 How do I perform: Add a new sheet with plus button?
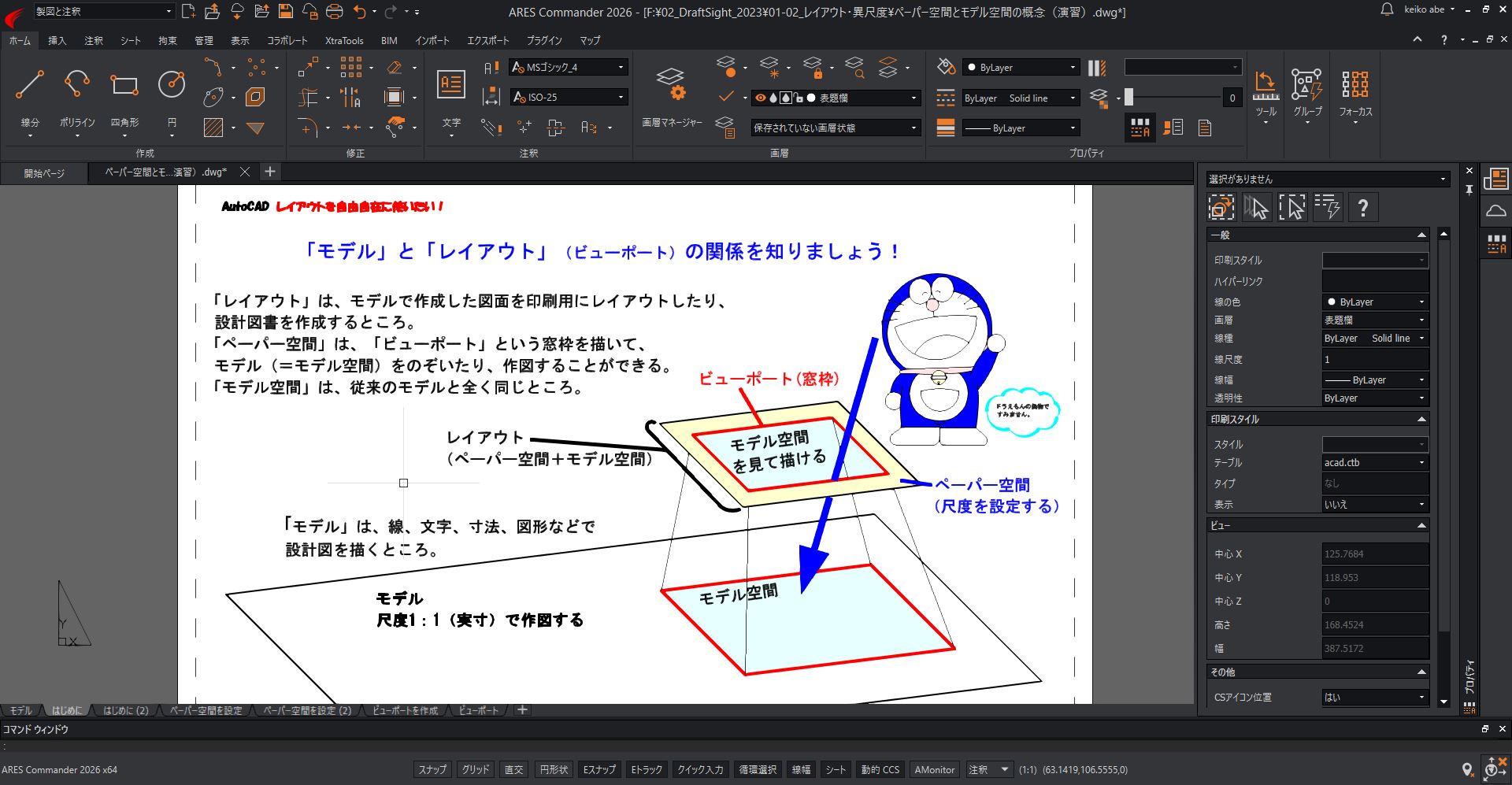522,710
